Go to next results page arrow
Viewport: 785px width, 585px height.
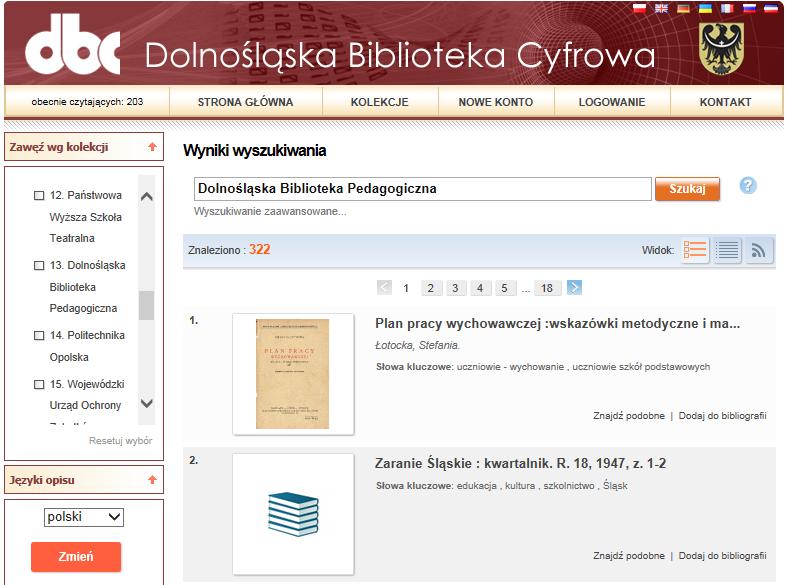[x=574, y=287]
